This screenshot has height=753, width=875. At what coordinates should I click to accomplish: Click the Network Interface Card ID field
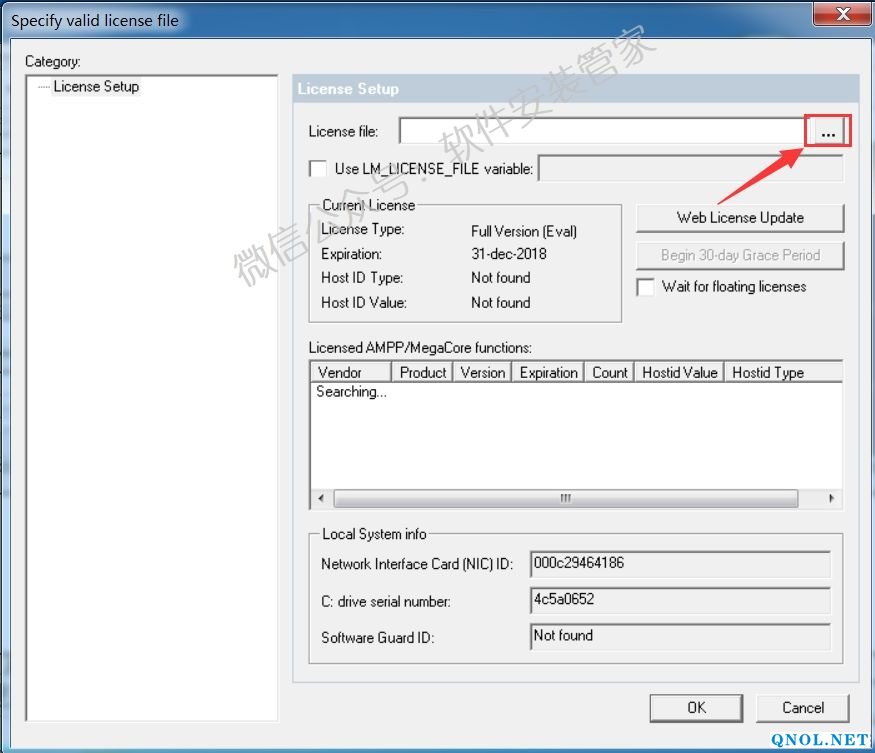click(679, 564)
